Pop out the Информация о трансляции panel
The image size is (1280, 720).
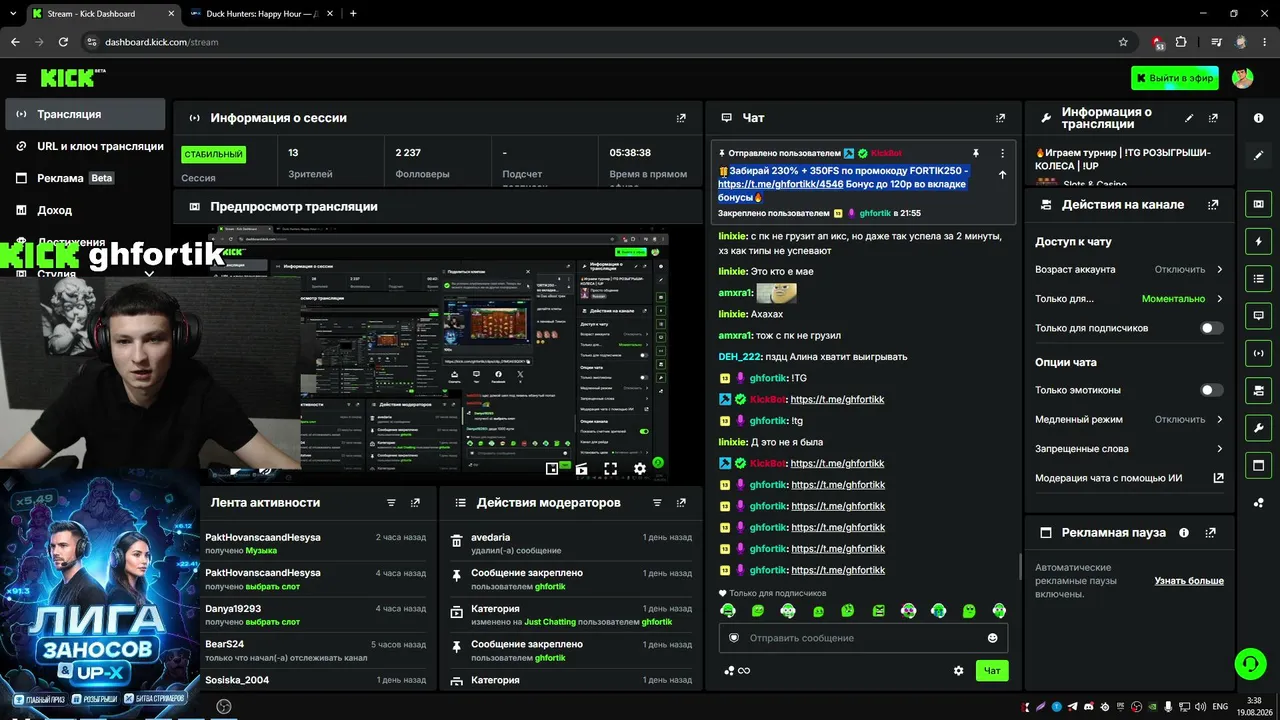pos(1214,118)
